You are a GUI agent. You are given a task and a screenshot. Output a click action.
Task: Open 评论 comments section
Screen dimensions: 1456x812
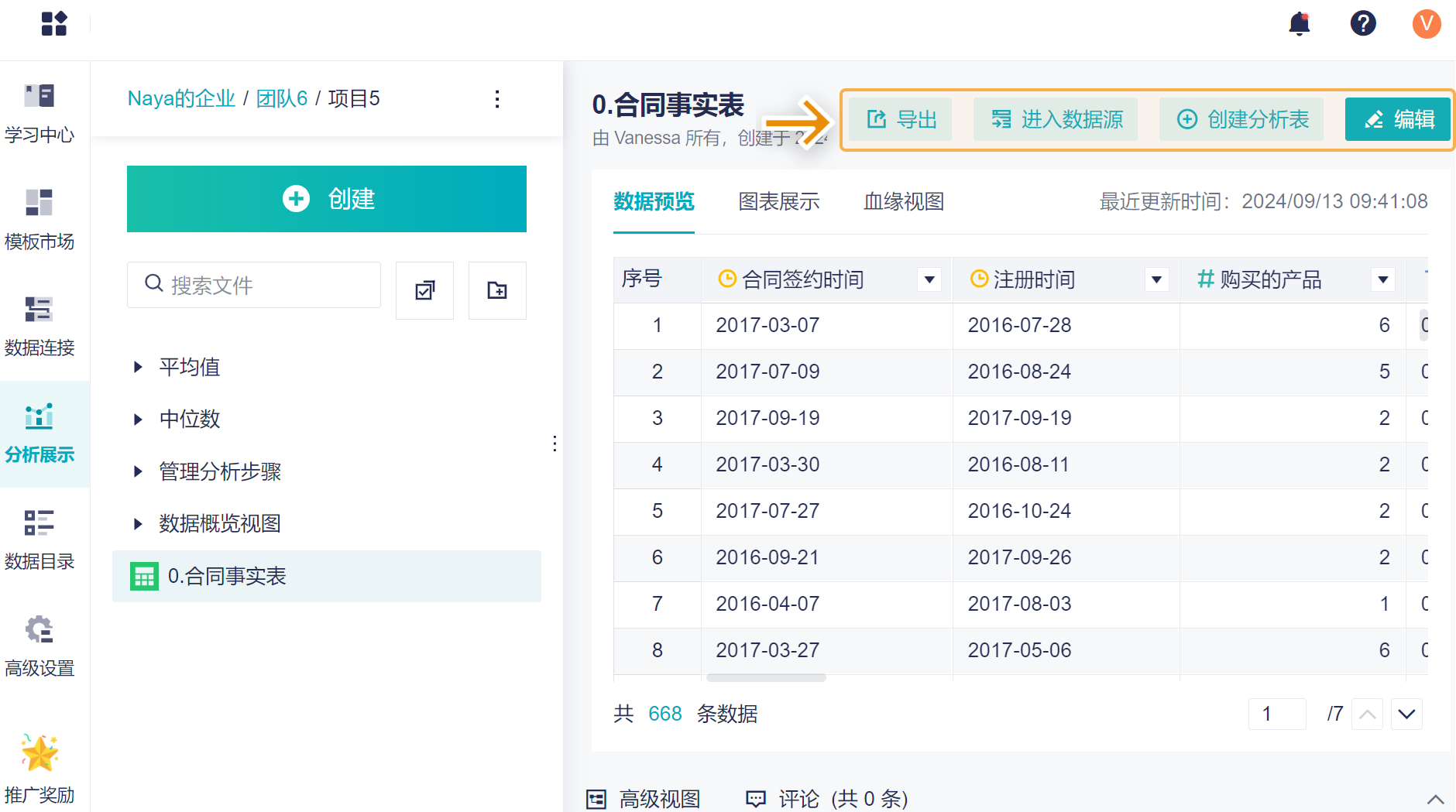click(x=826, y=799)
